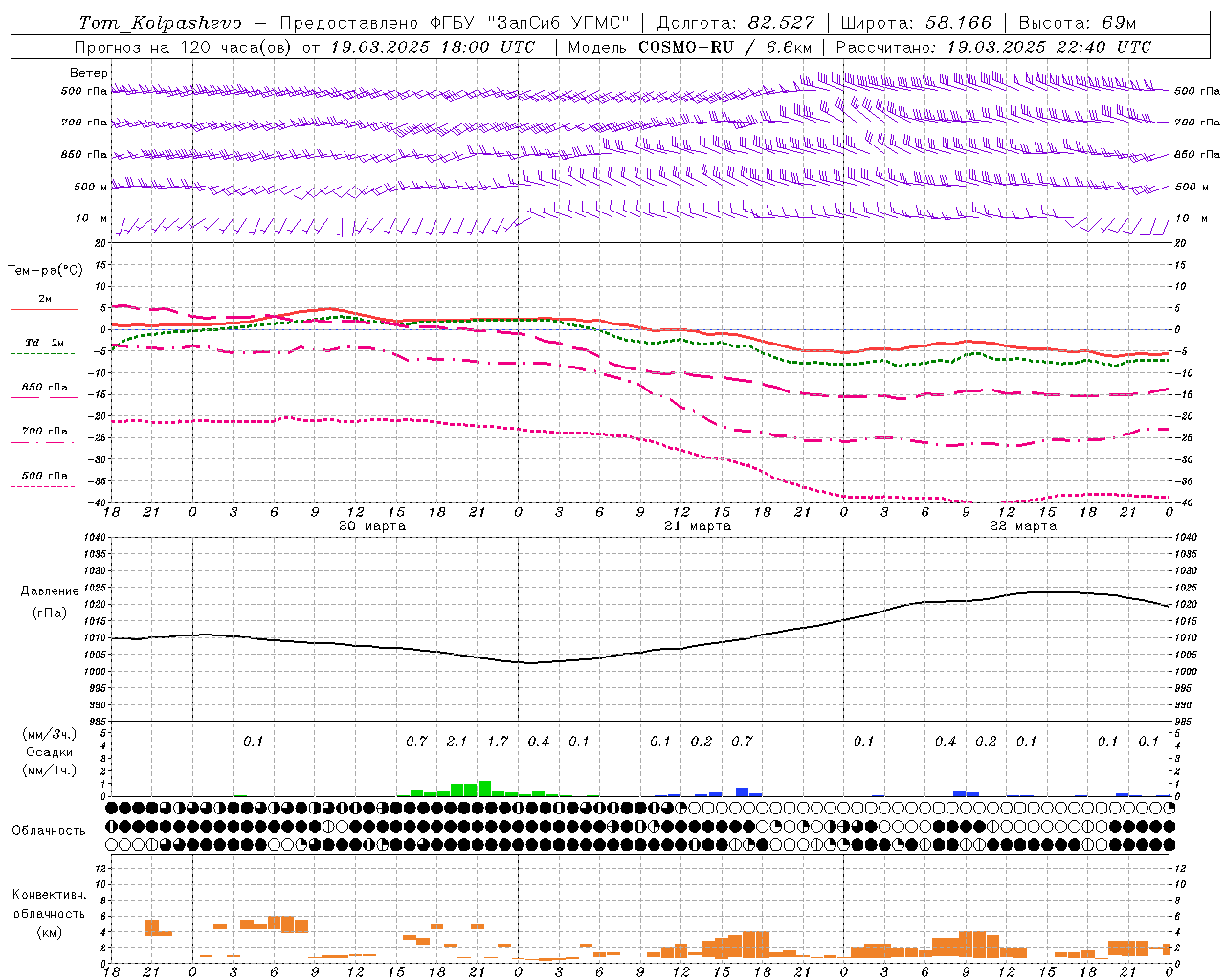Click the 20 марта date label
1225x980 pixels.
[x=372, y=526]
